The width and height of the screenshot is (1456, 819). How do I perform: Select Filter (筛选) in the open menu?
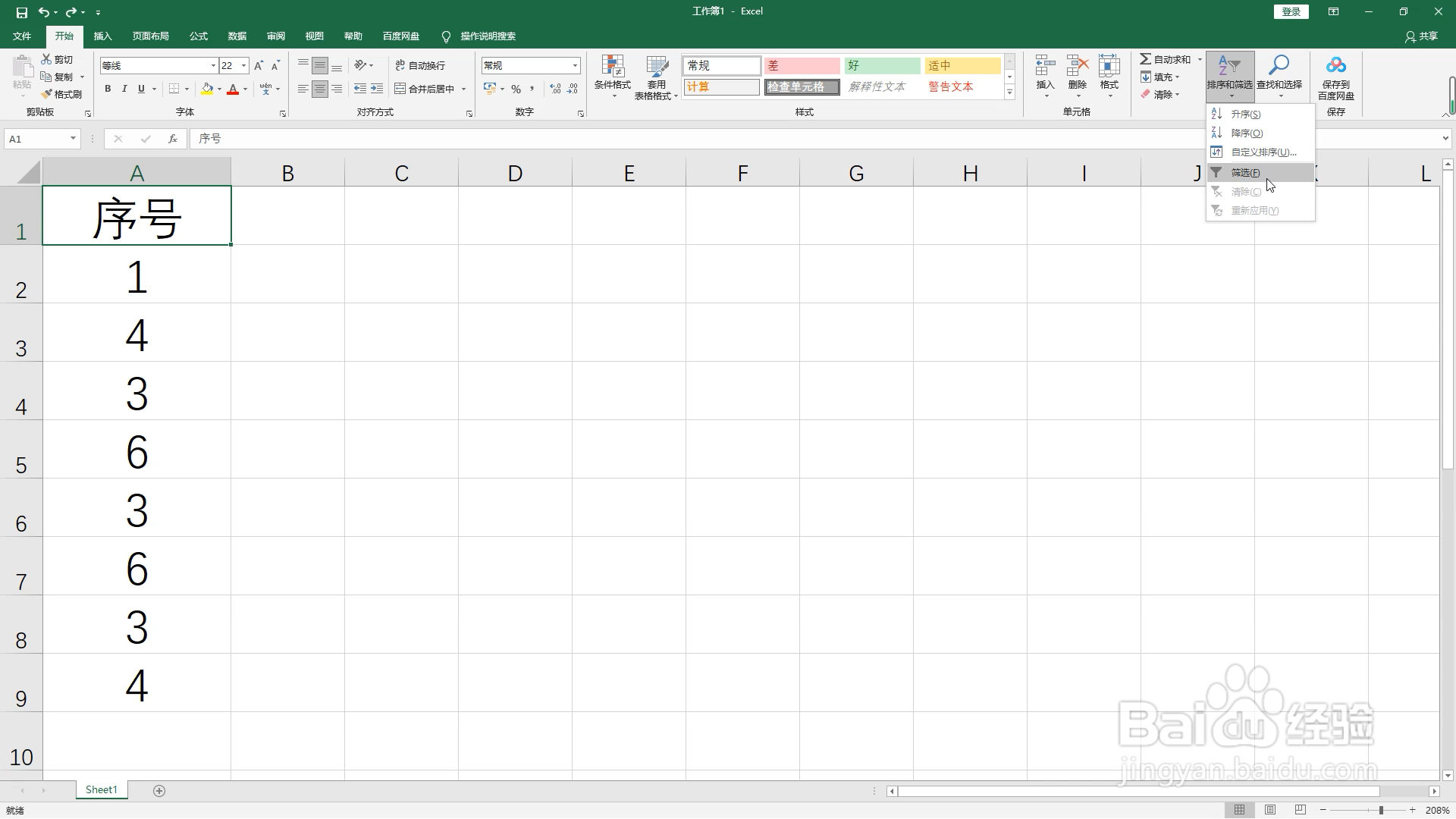click(x=1245, y=173)
